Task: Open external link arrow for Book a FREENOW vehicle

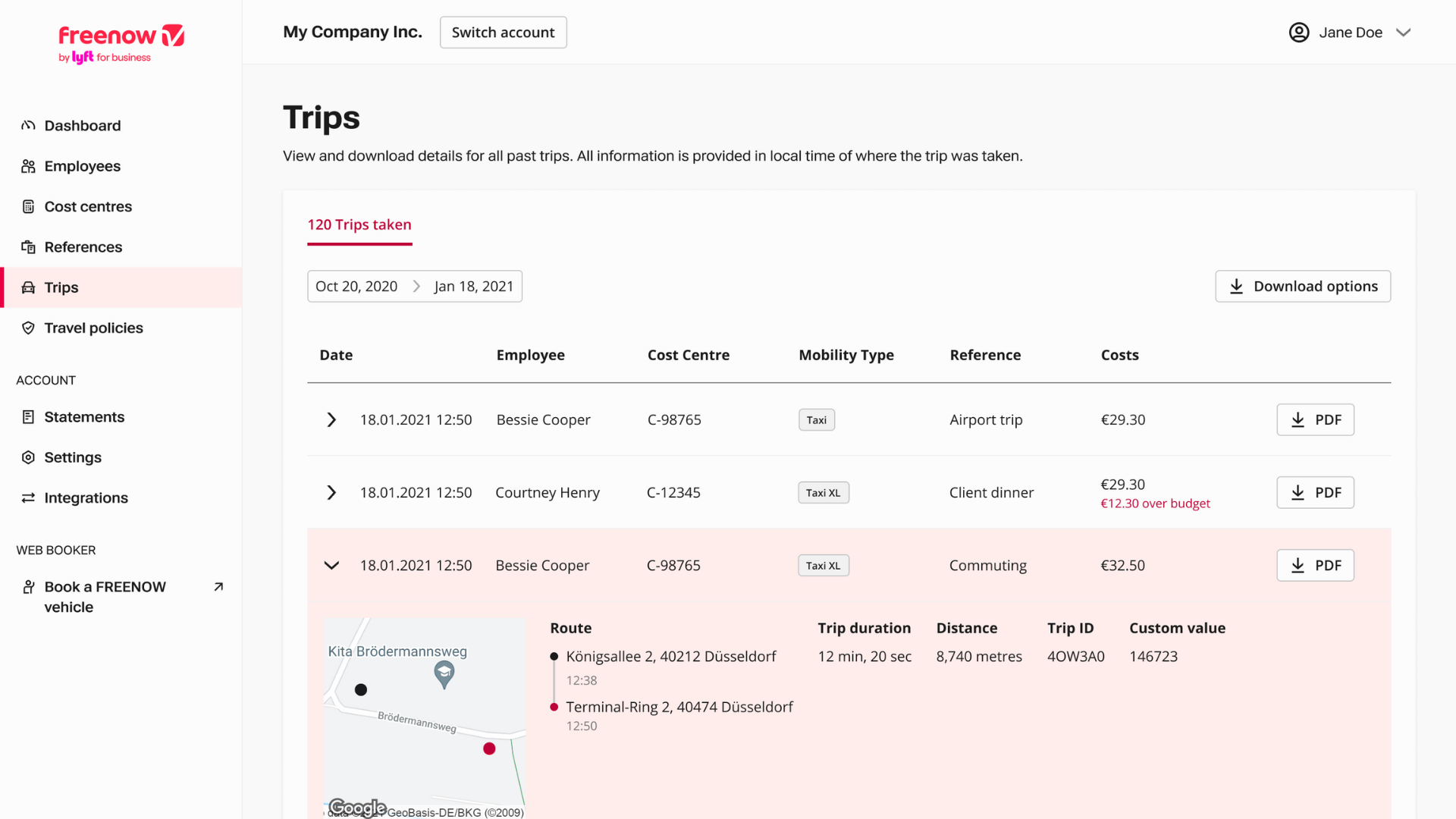Action: (x=218, y=587)
